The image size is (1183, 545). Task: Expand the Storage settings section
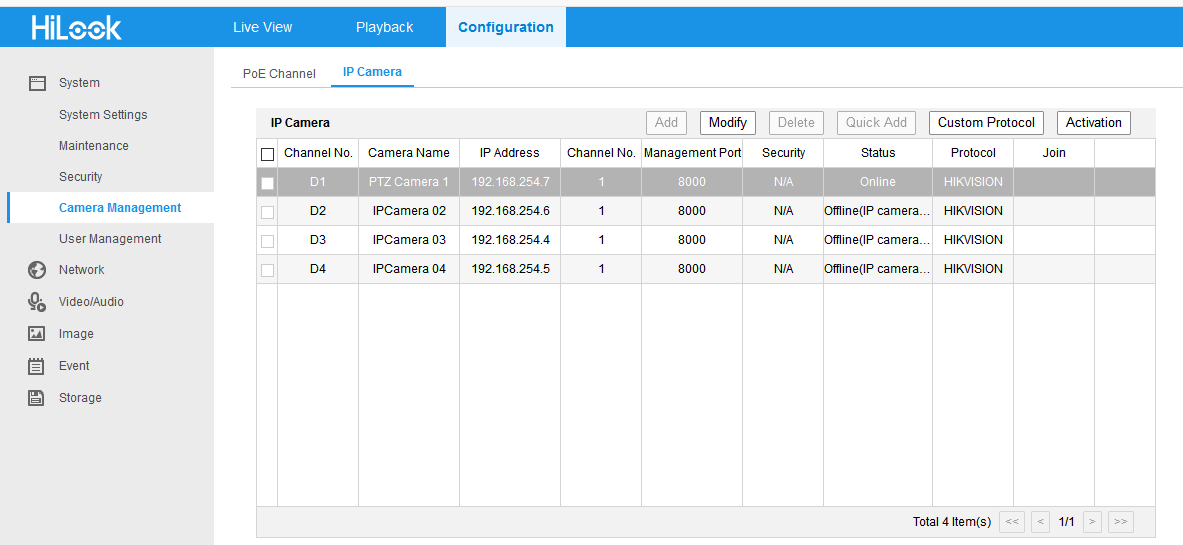80,398
